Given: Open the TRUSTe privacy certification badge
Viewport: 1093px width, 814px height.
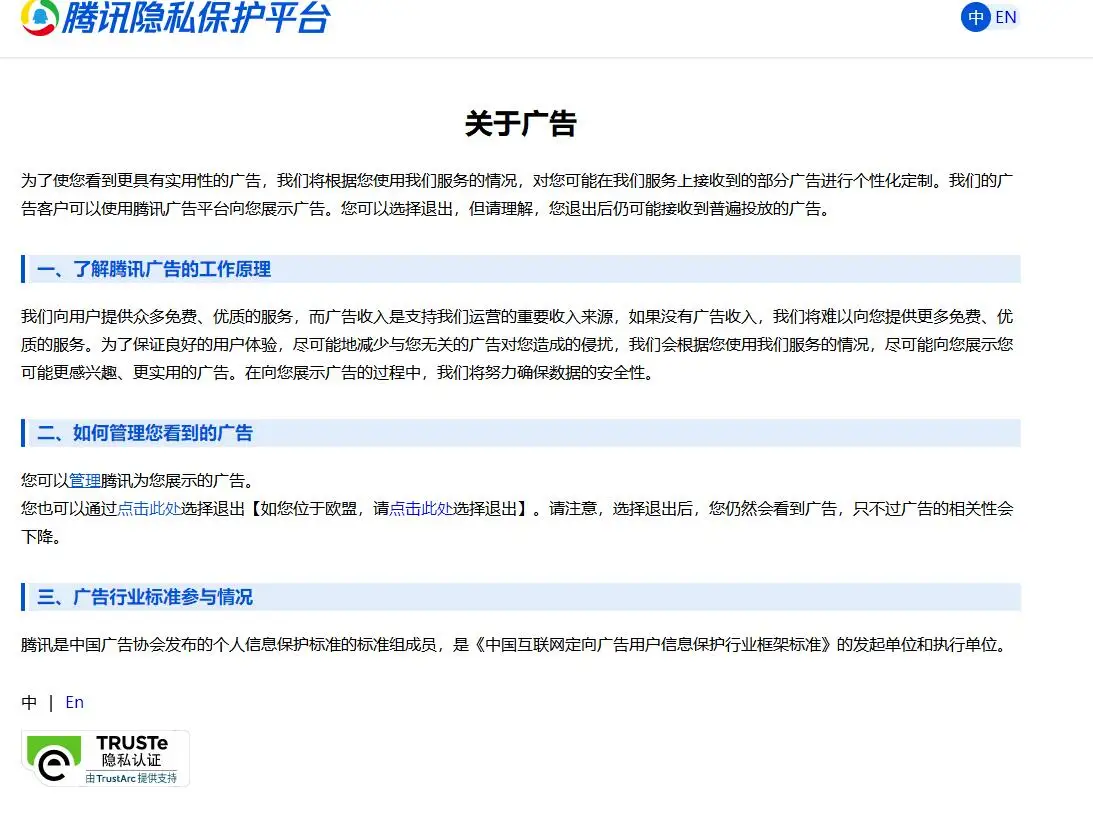Looking at the screenshot, I should pyautogui.click(x=105, y=758).
